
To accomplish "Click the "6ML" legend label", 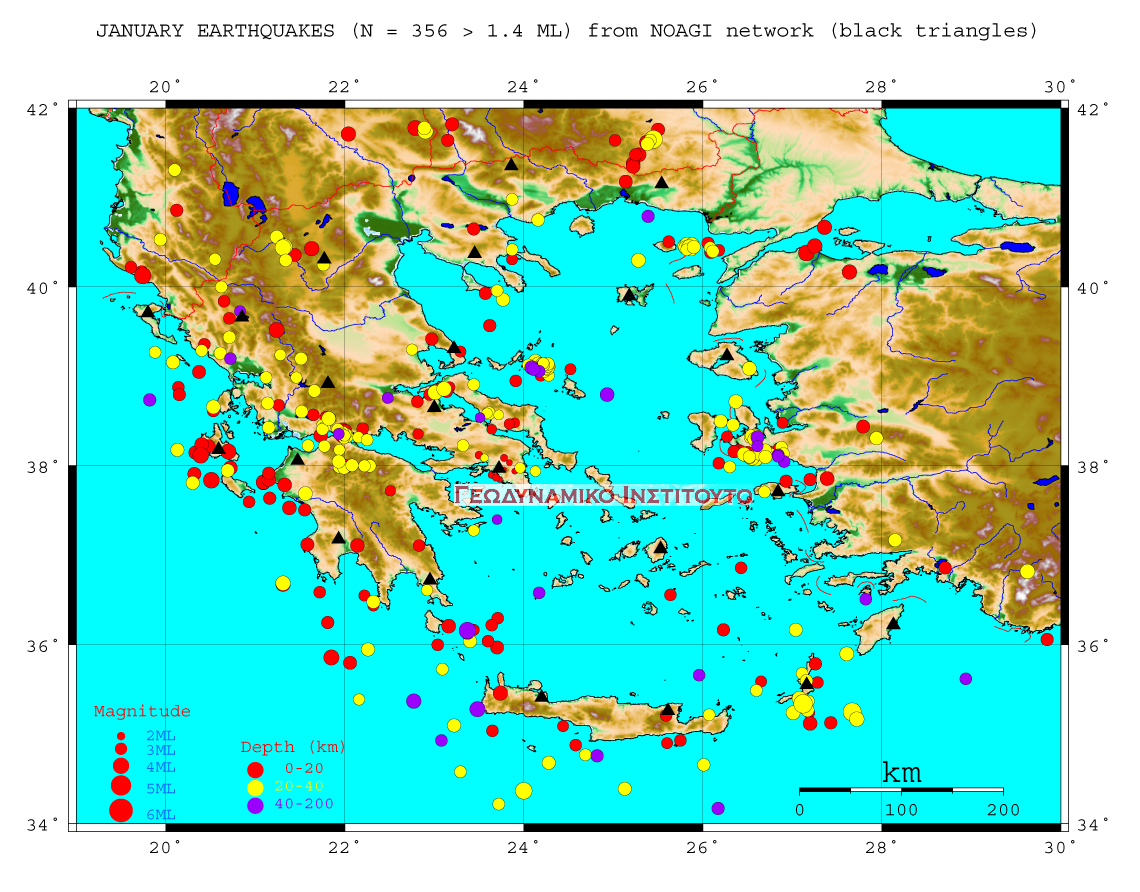I will (161, 815).
